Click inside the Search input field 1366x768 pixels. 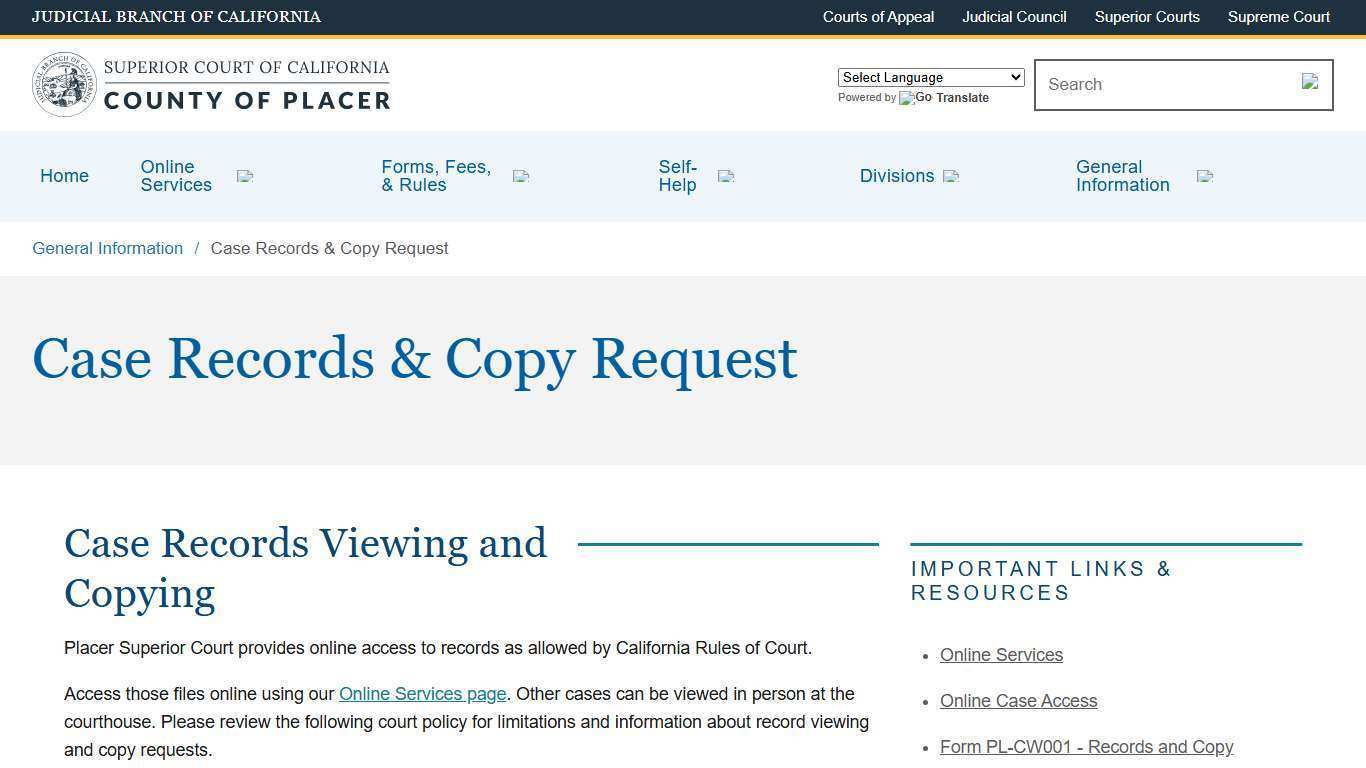(1150, 84)
